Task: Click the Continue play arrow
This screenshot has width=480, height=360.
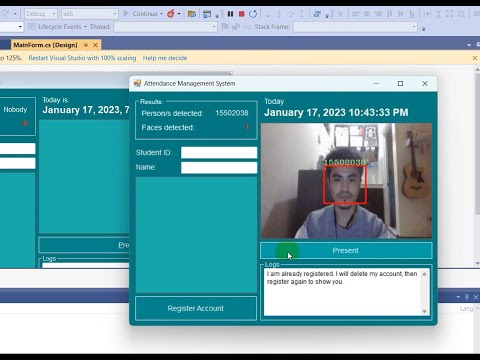Action: [x=126, y=13]
